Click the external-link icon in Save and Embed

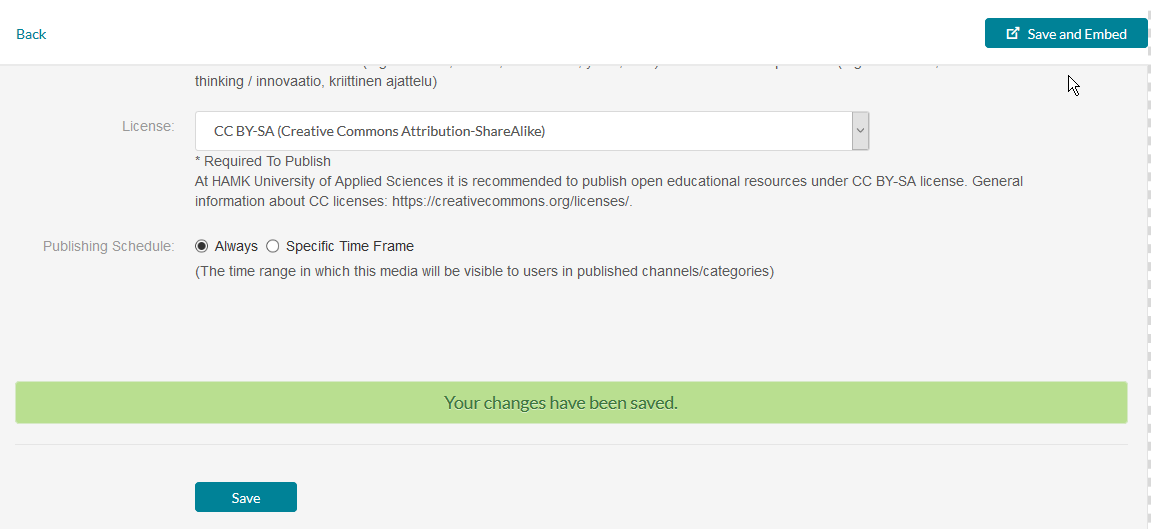pos(1014,33)
